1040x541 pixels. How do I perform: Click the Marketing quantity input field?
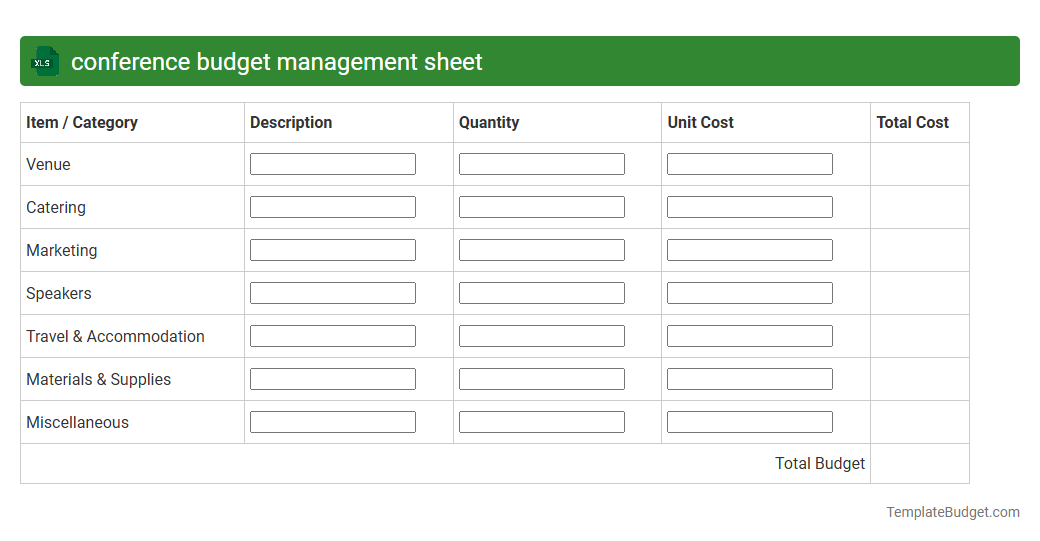[542, 250]
